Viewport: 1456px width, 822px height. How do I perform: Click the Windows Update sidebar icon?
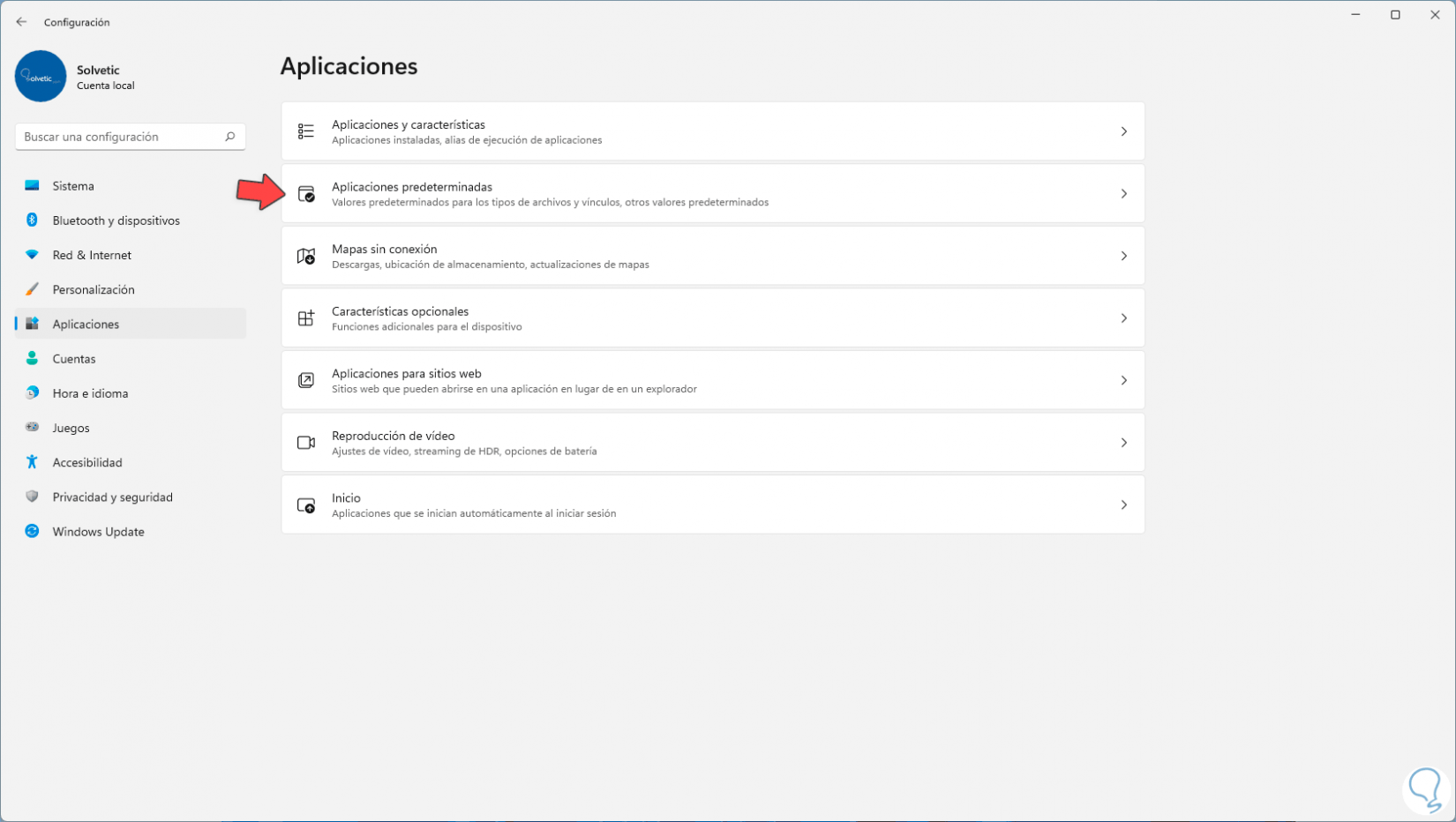tap(32, 532)
